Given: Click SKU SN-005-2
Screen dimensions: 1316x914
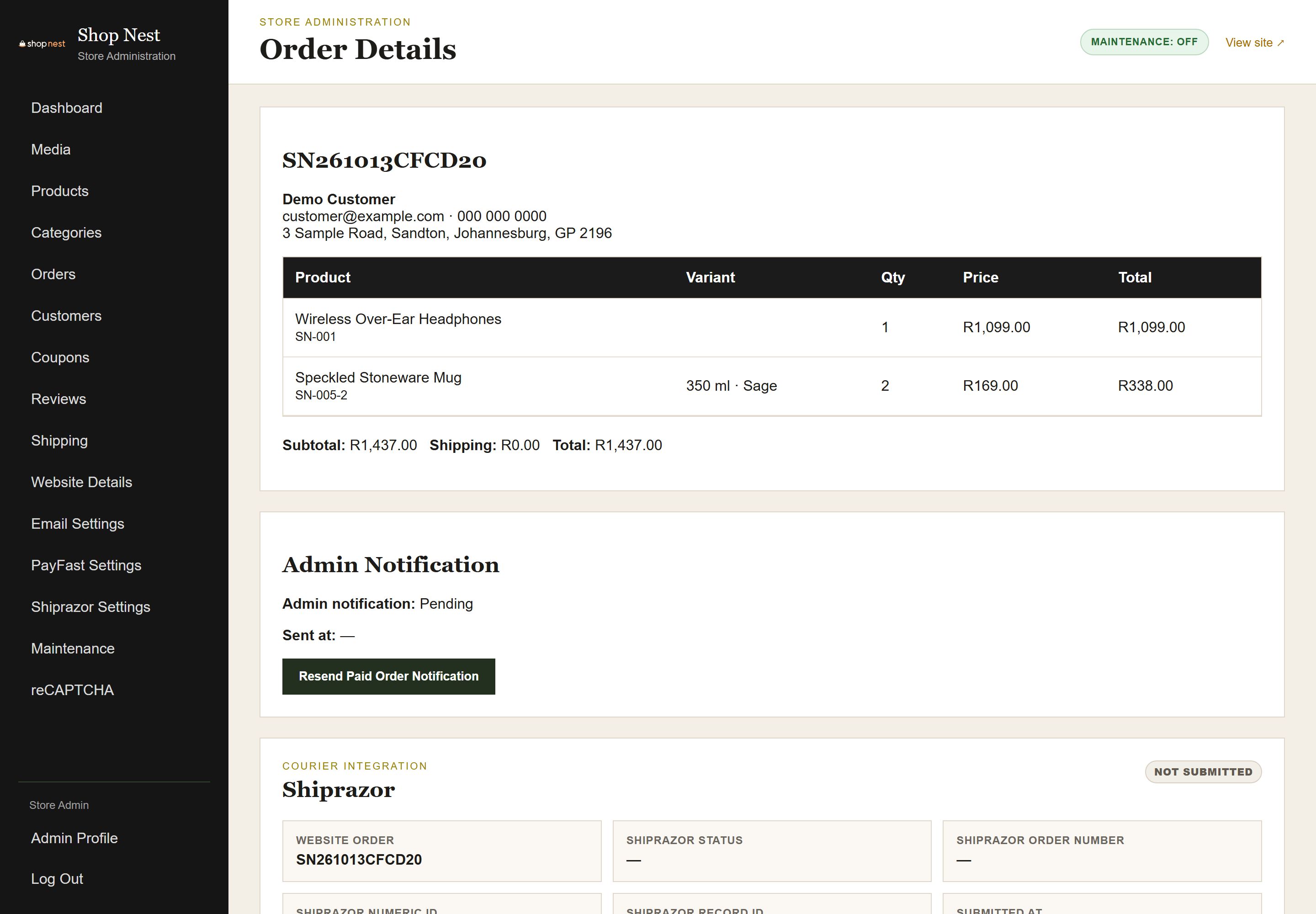Looking at the screenshot, I should coord(321,395).
